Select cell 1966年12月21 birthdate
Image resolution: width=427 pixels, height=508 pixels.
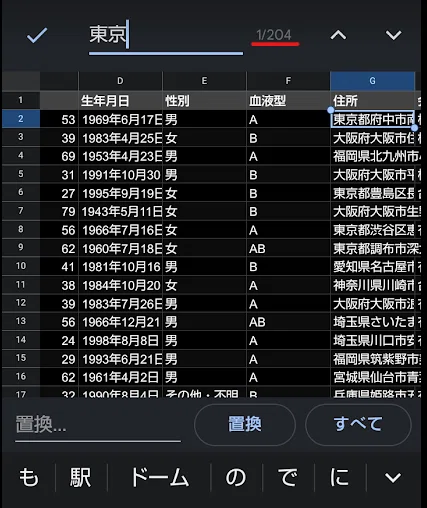click(120, 322)
